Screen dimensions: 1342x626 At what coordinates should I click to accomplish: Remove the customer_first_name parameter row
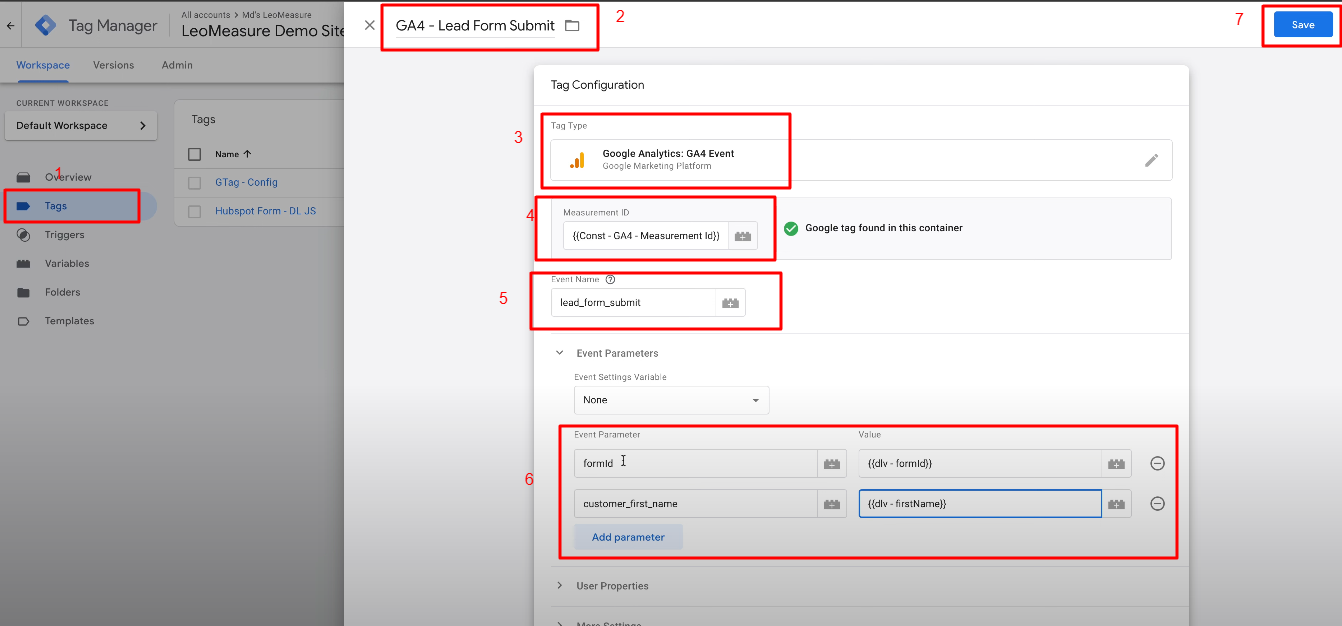(x=1157, y=503)
